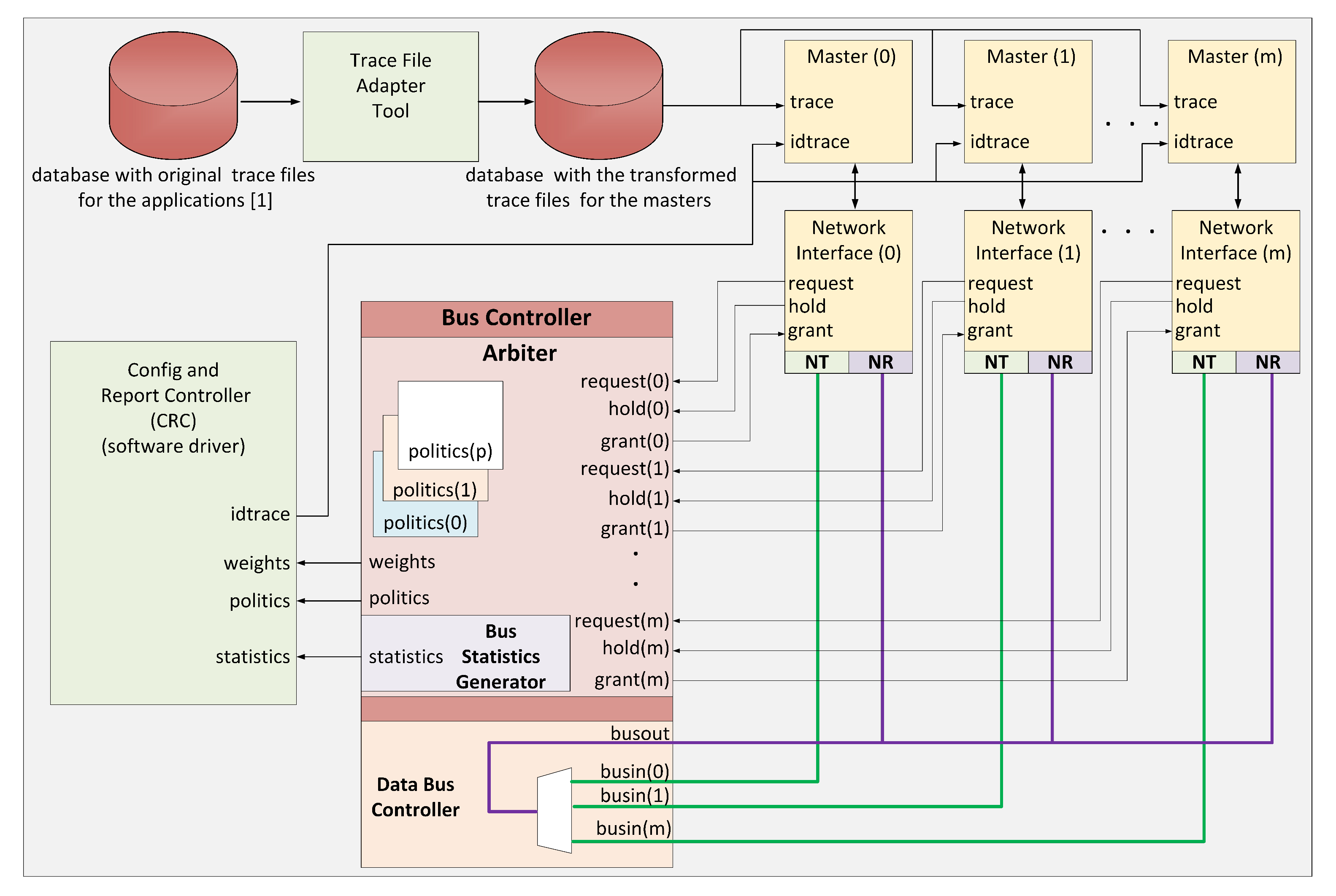
Task: Click the grant(m) port label on Arbiter
Action: (x=631, y=680)
